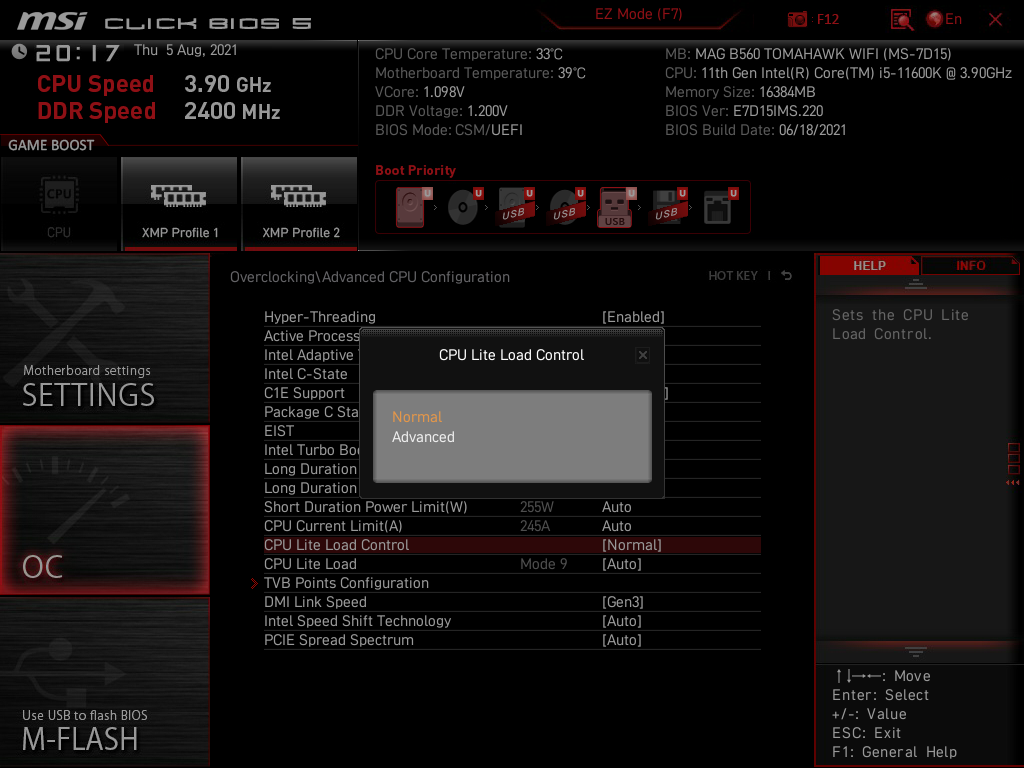Set Short Duration Power Limit Auto value

tap(616, 507)
